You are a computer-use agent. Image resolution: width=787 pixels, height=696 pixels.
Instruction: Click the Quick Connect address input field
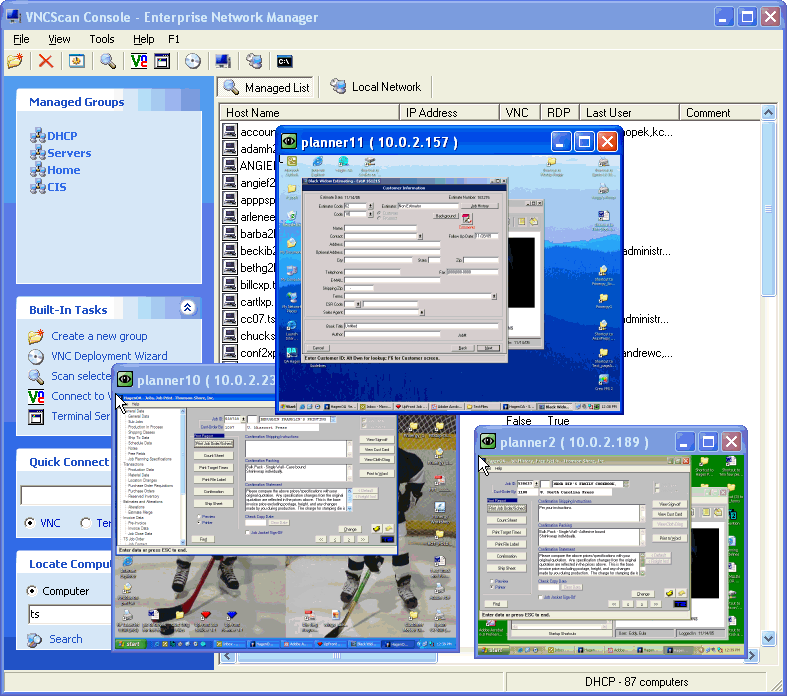[66, 495]
